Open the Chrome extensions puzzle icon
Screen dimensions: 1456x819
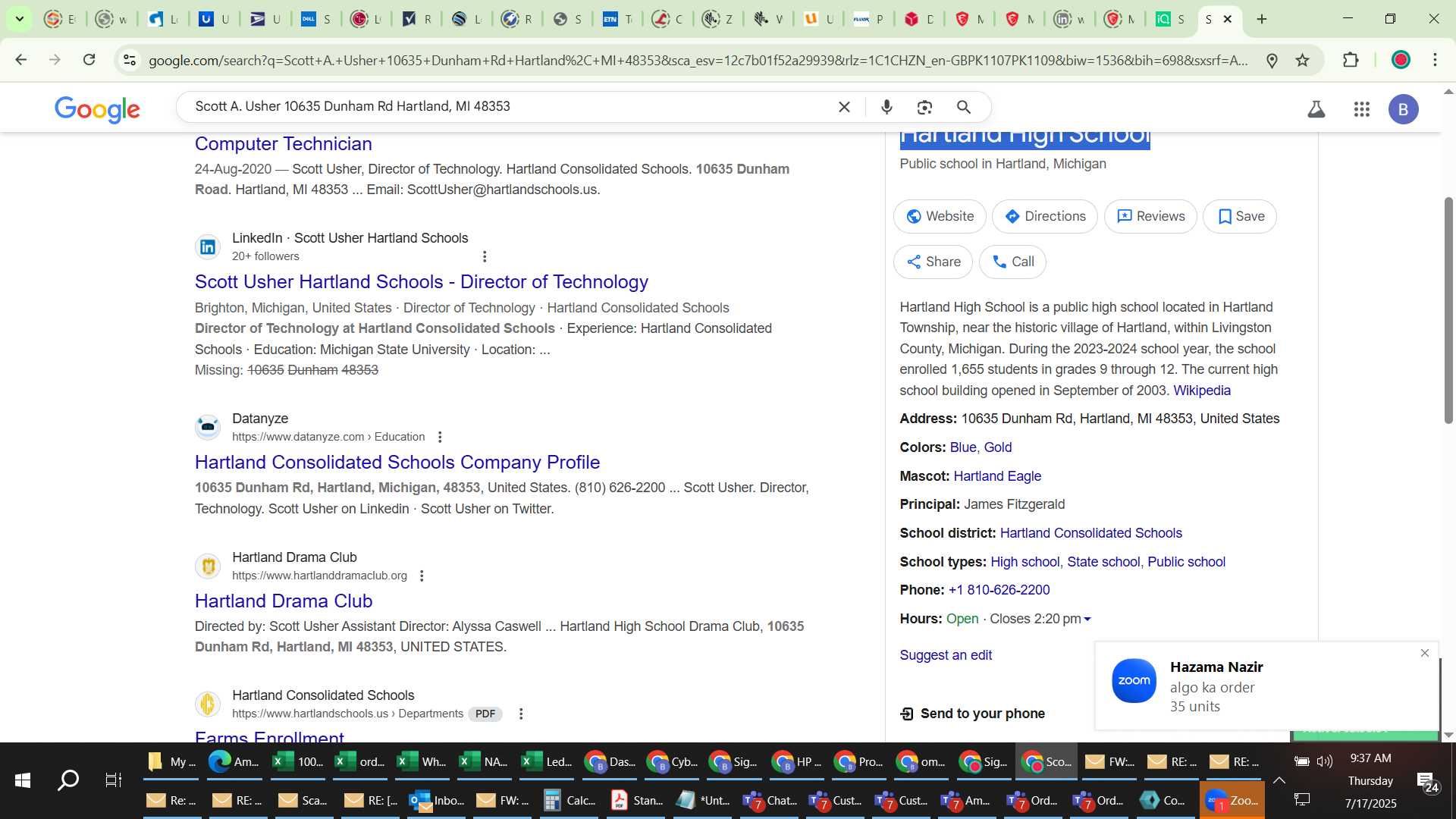tap(1351, 60)
